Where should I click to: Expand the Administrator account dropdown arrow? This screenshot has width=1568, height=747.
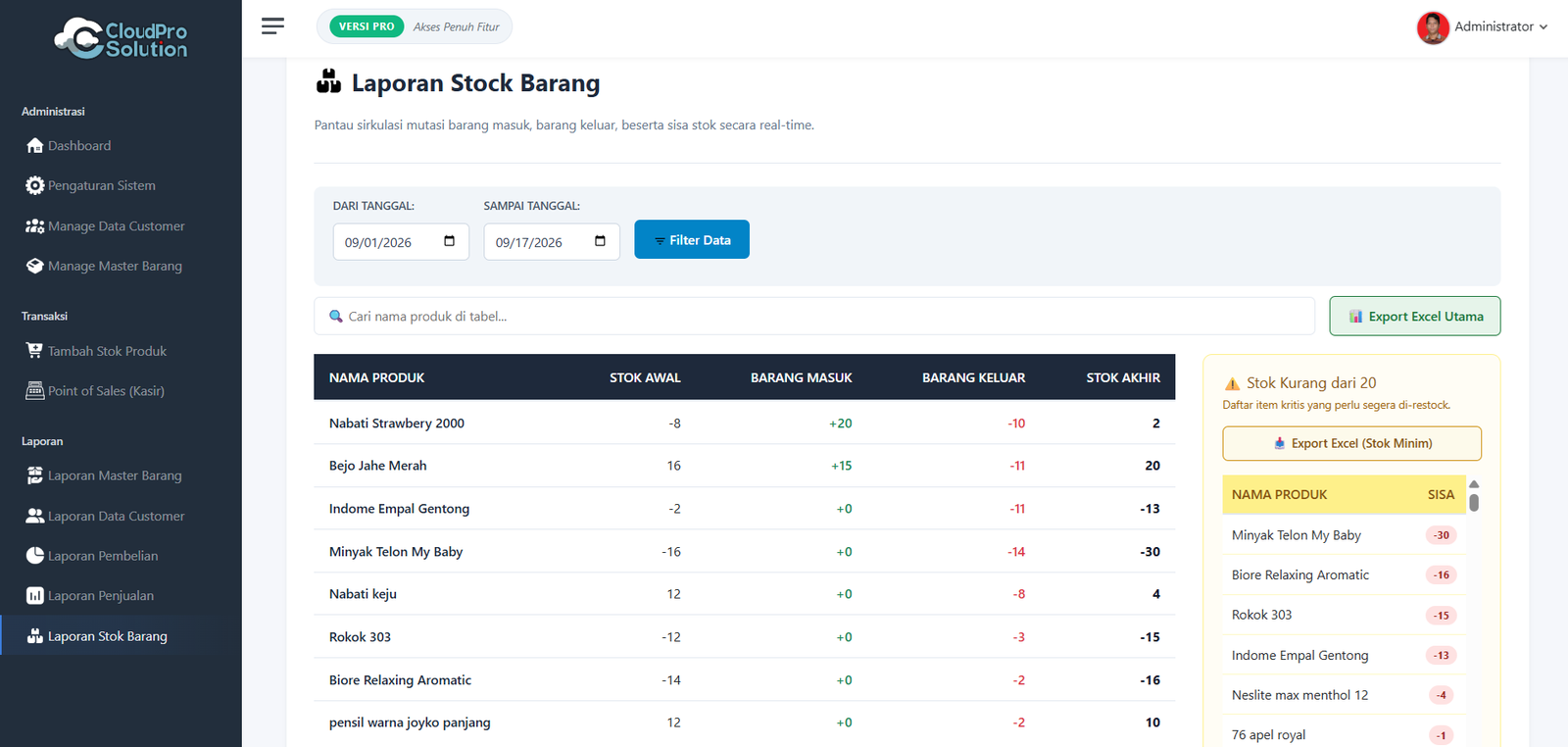[x=1543, y=27]
